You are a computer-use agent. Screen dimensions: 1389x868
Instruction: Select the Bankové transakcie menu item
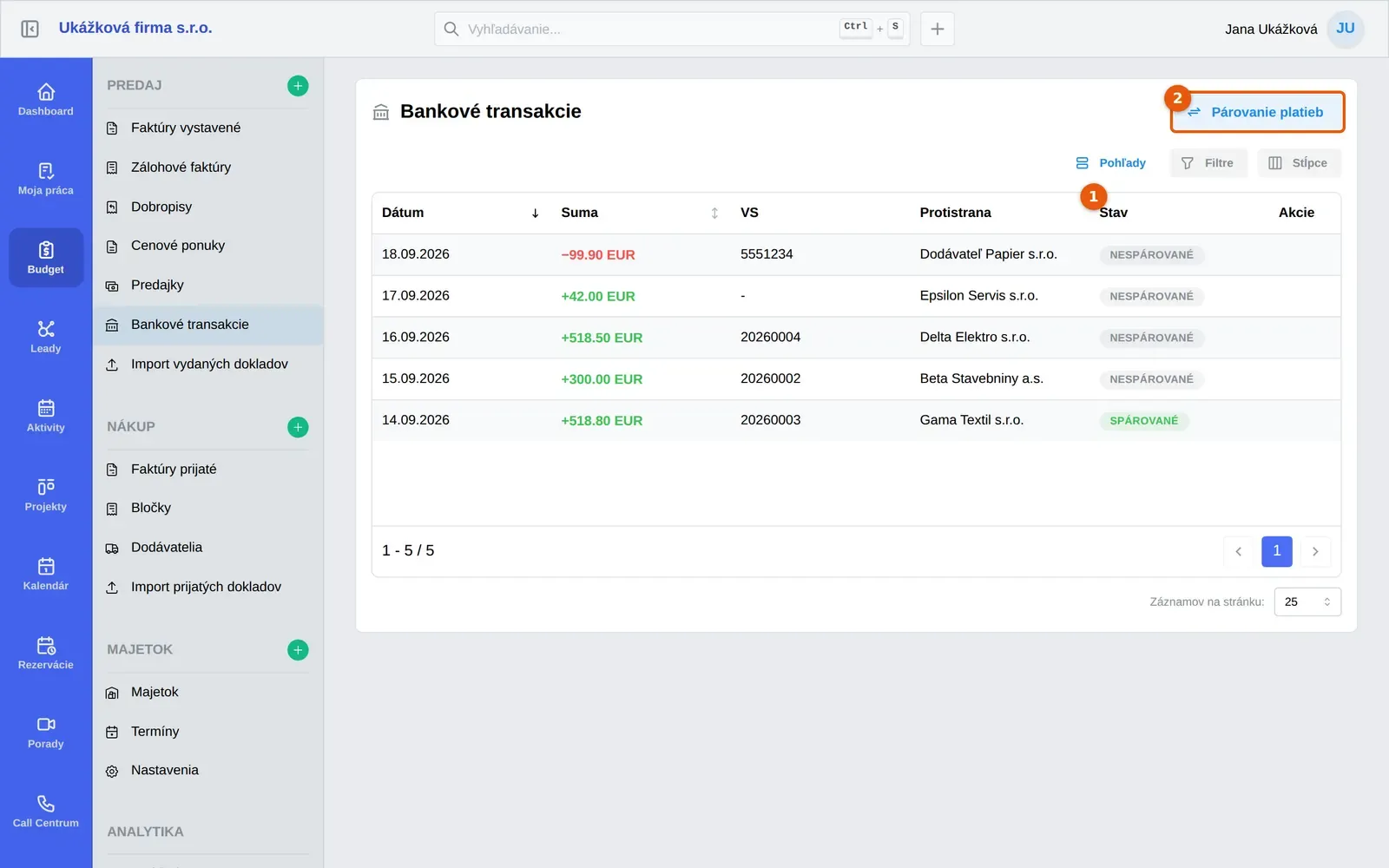[207, 325]
